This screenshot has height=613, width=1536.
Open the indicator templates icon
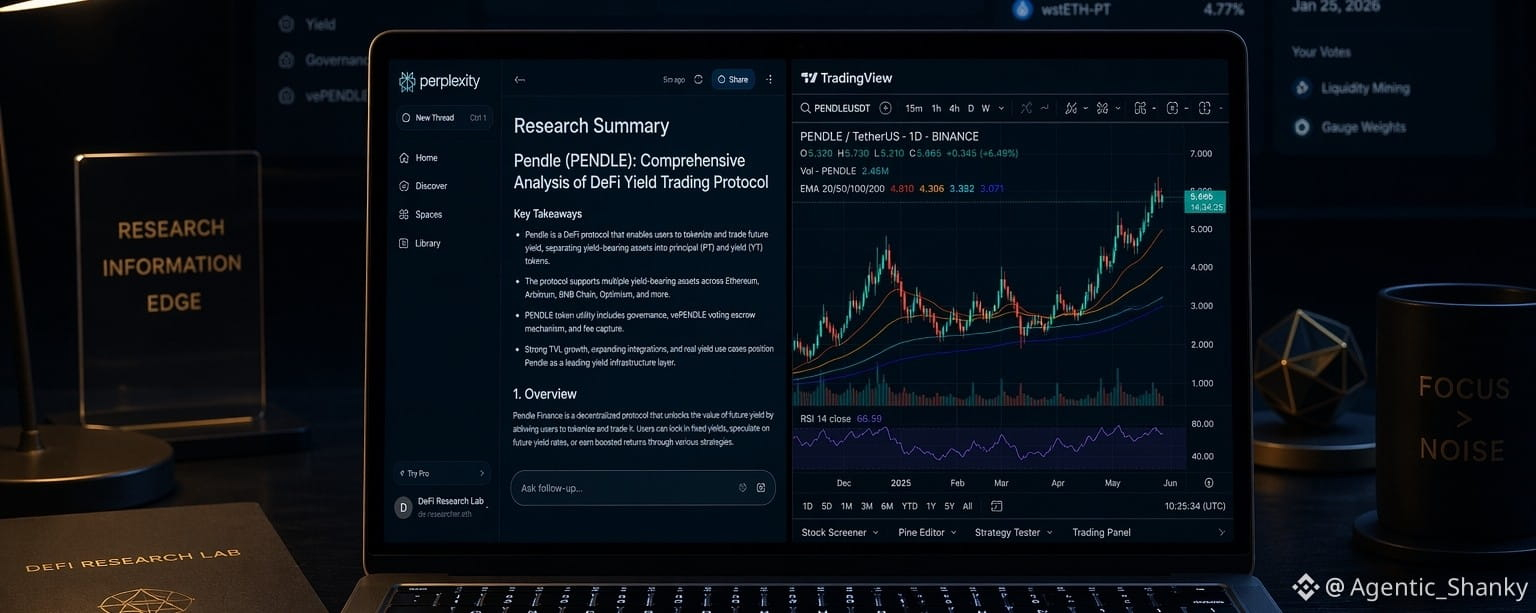point(1102,108)
